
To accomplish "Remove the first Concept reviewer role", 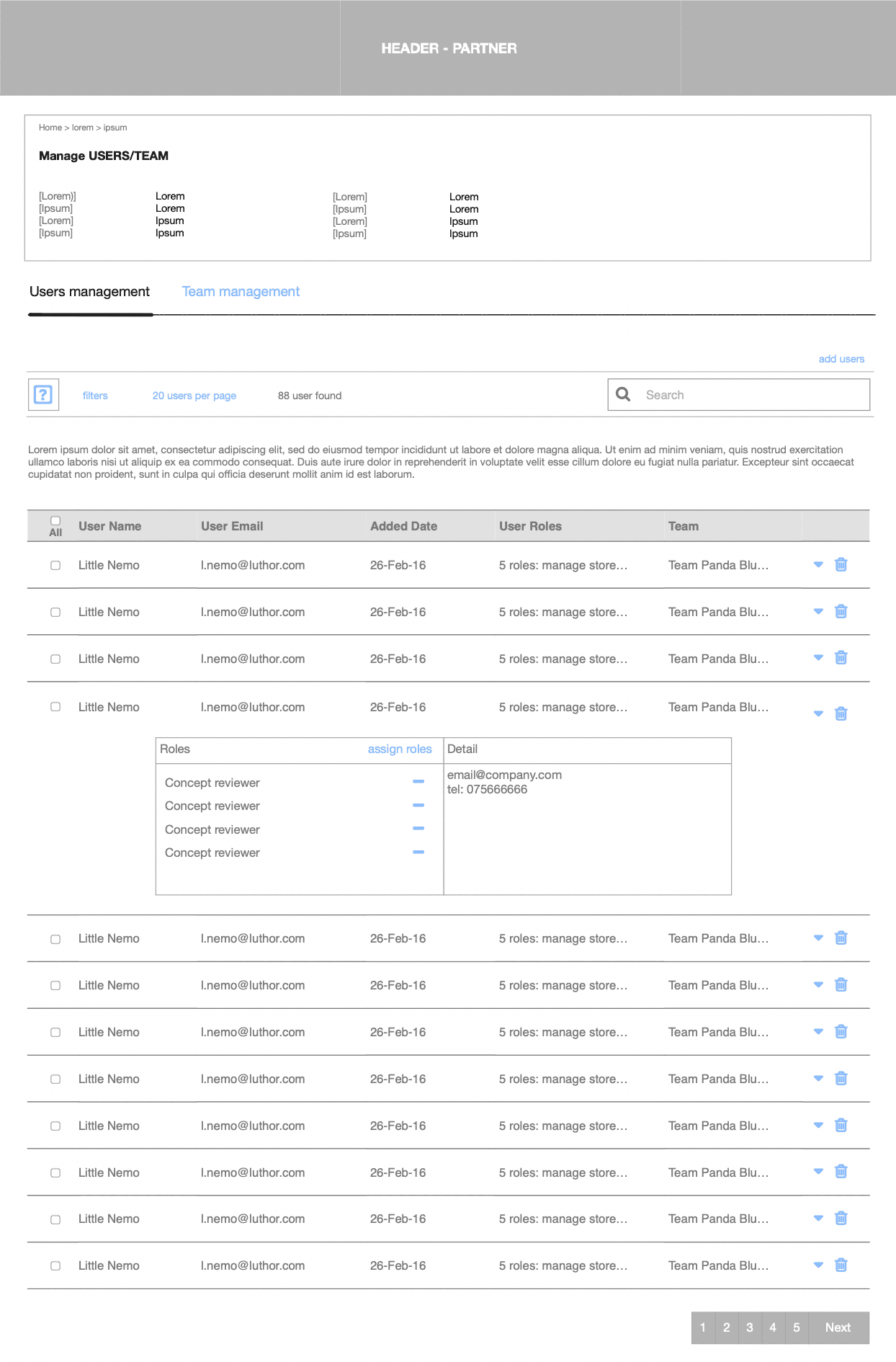I will coord(418,782).
